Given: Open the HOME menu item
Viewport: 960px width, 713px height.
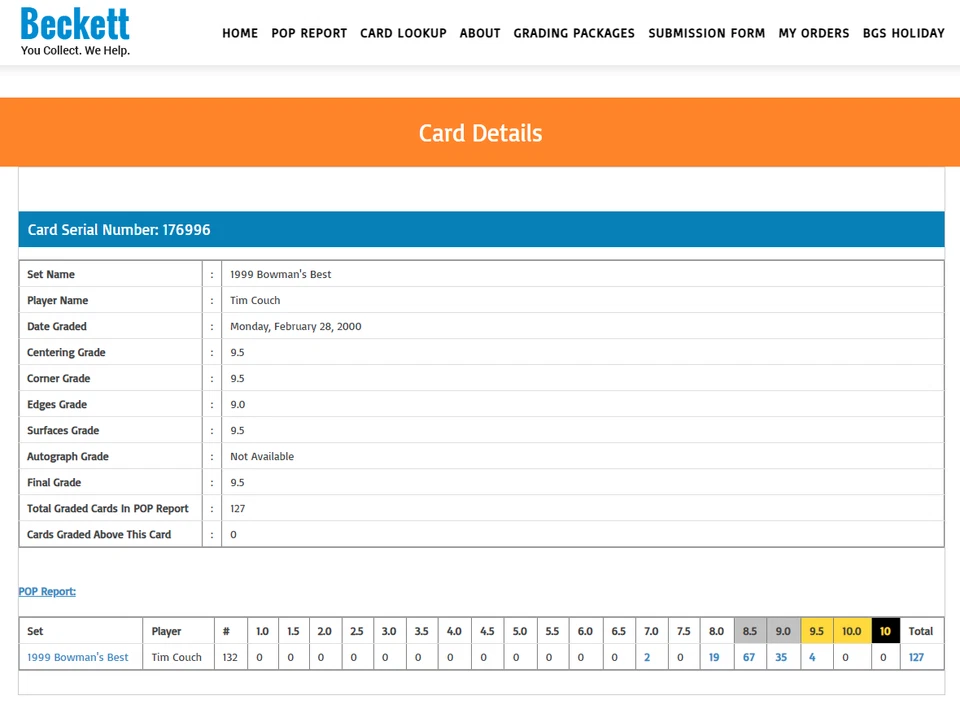Looking at the screenshot, I should [240, 34].
